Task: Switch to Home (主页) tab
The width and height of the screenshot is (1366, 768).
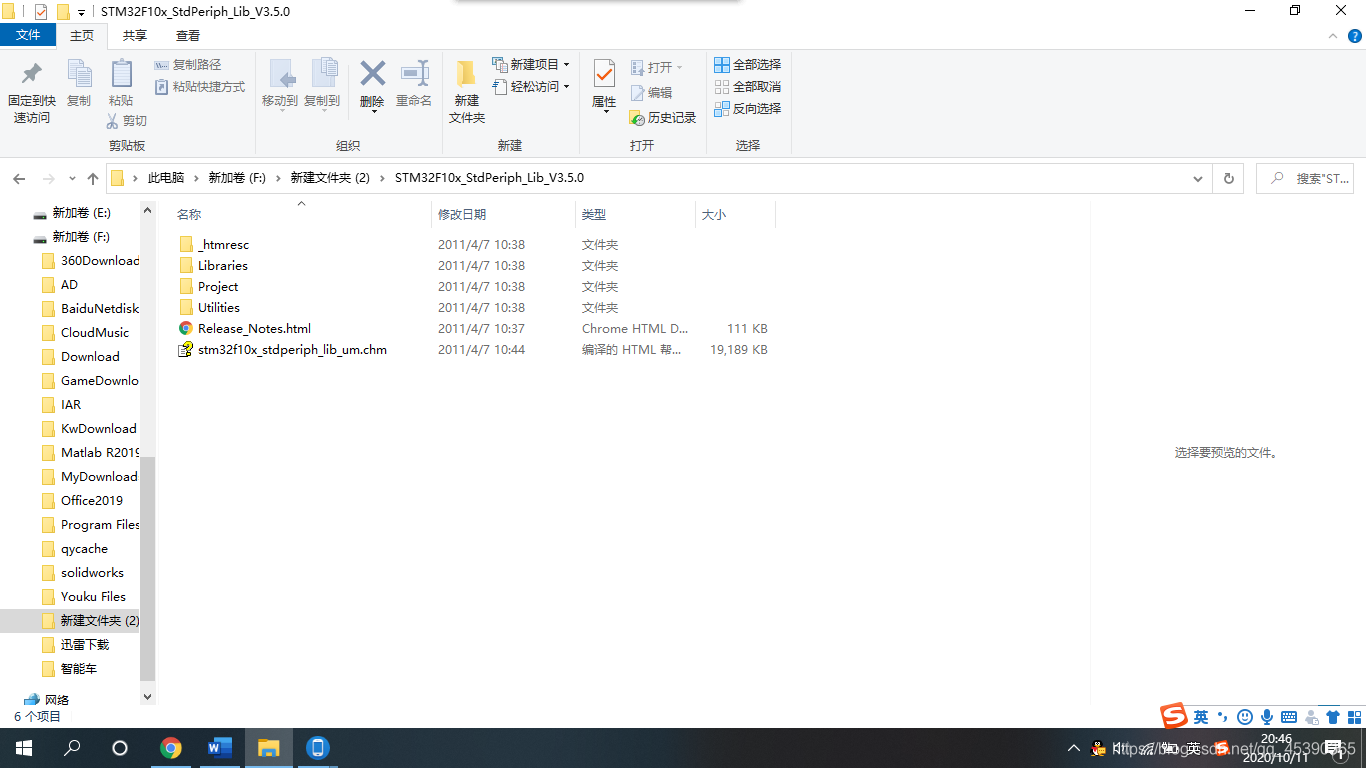Action: pos(82,35)
